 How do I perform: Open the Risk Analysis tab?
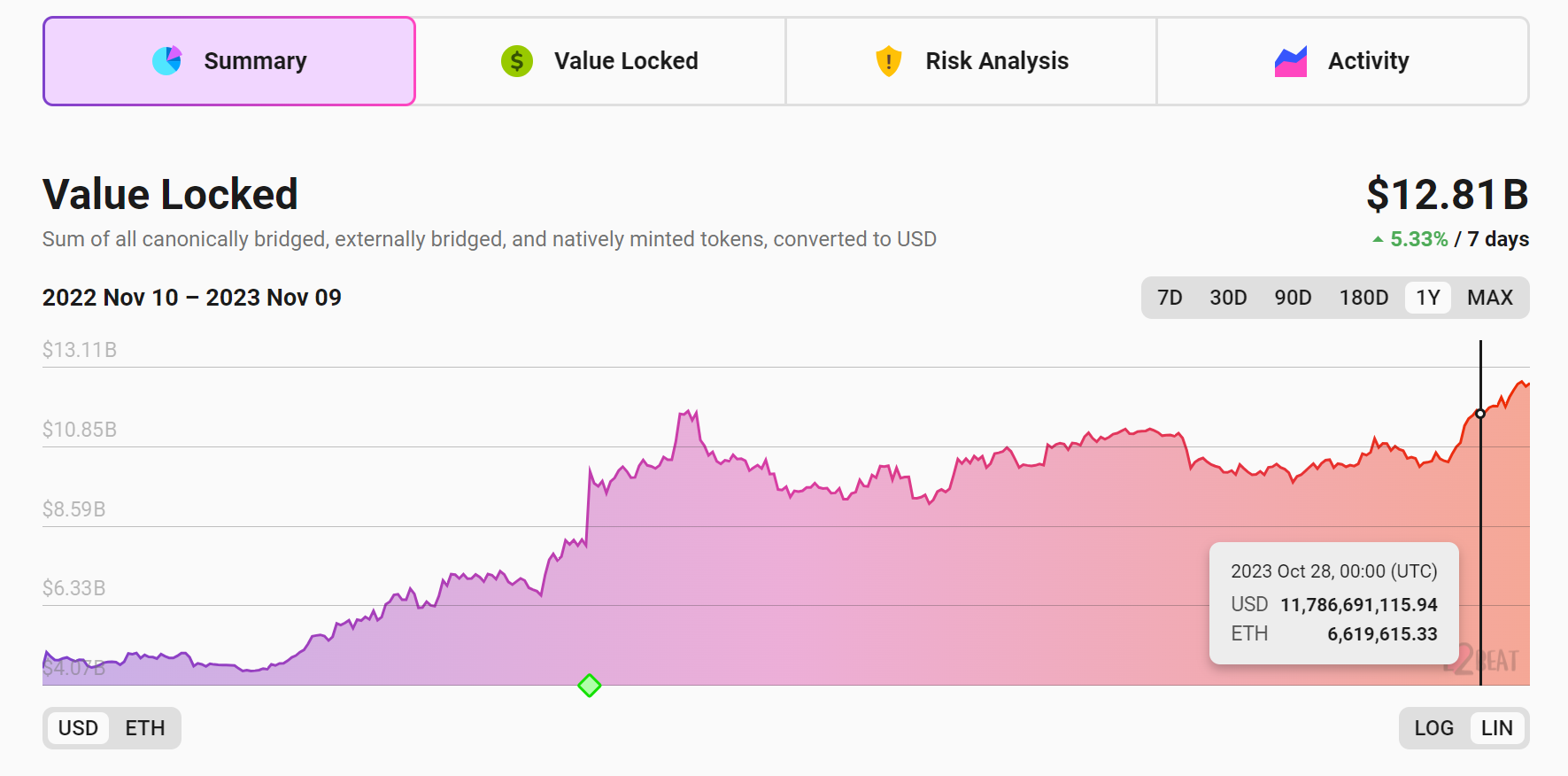point(971,61)
